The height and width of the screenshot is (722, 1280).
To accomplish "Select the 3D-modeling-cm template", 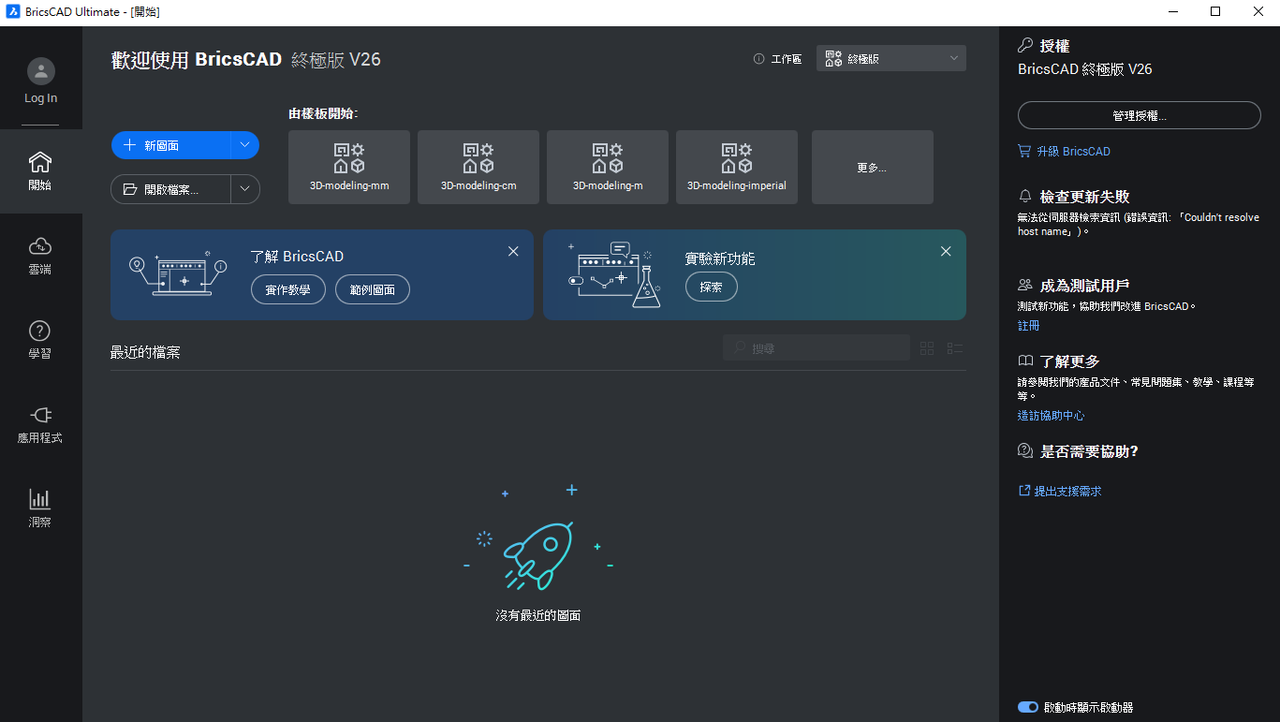I will click(478, 167).
